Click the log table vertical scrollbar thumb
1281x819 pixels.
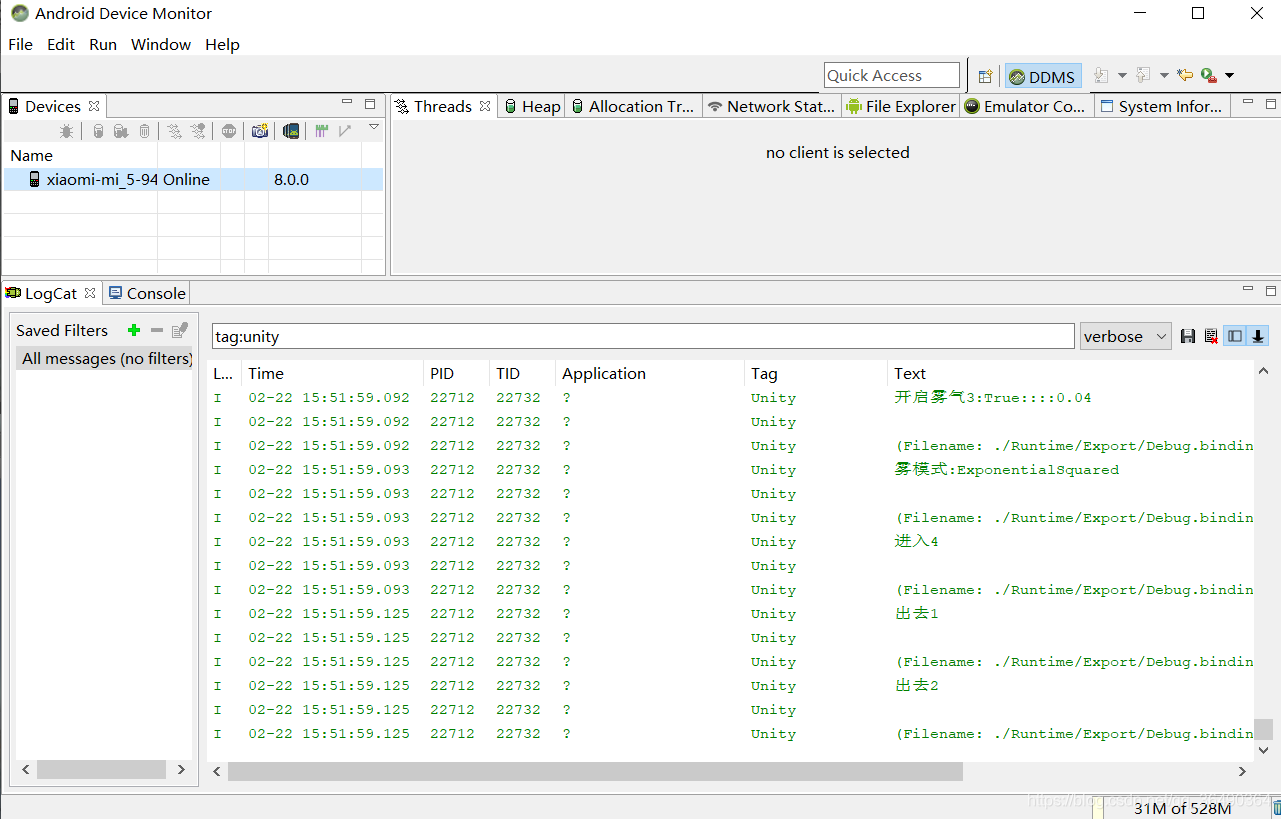1263,729
